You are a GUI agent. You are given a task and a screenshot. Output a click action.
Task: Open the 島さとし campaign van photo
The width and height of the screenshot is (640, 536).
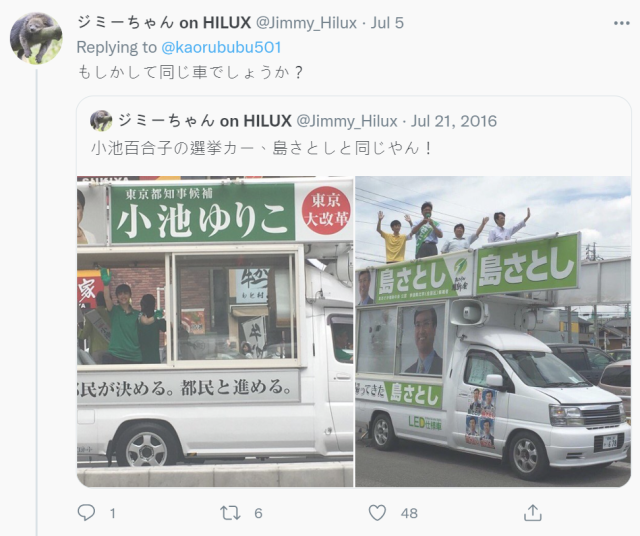point(493,331)
